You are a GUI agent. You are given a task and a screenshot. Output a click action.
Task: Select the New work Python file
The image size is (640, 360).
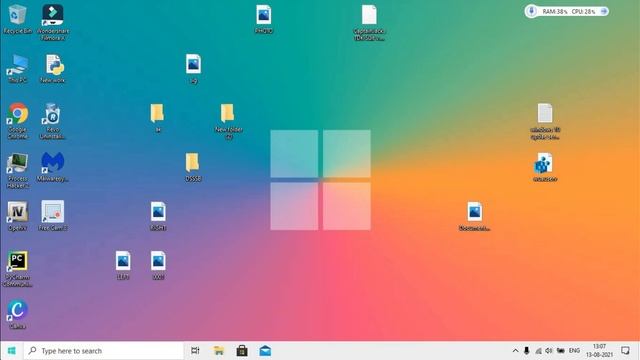pos(53,69)
